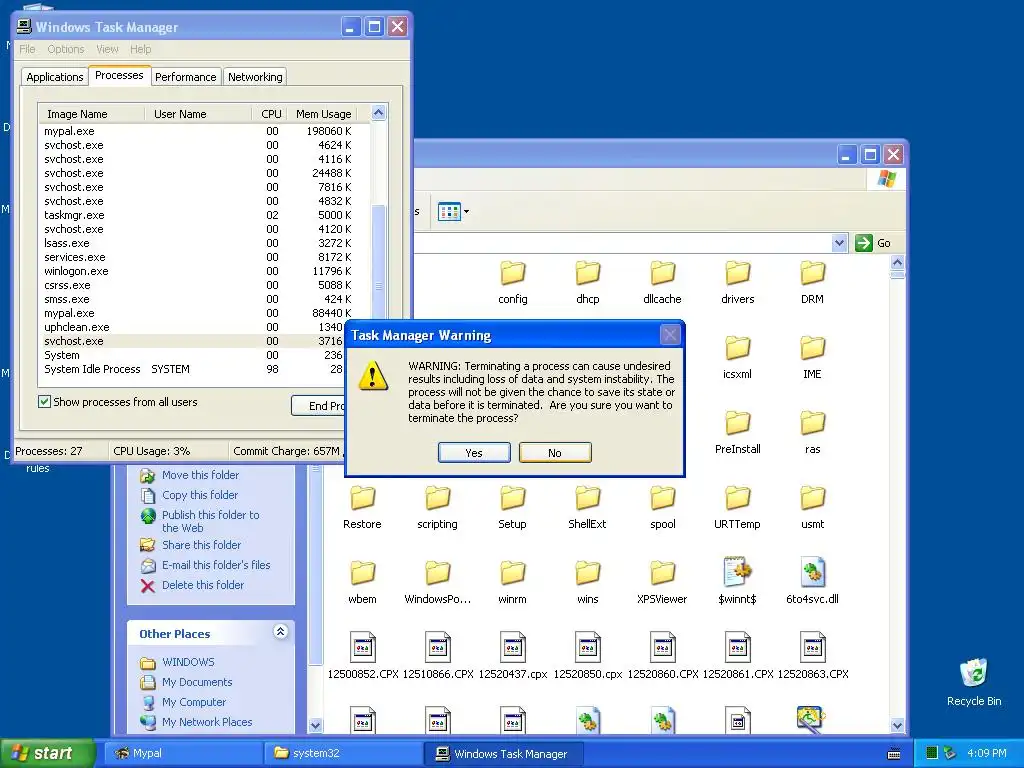Select the URTTemp folder

click(737, 507)
